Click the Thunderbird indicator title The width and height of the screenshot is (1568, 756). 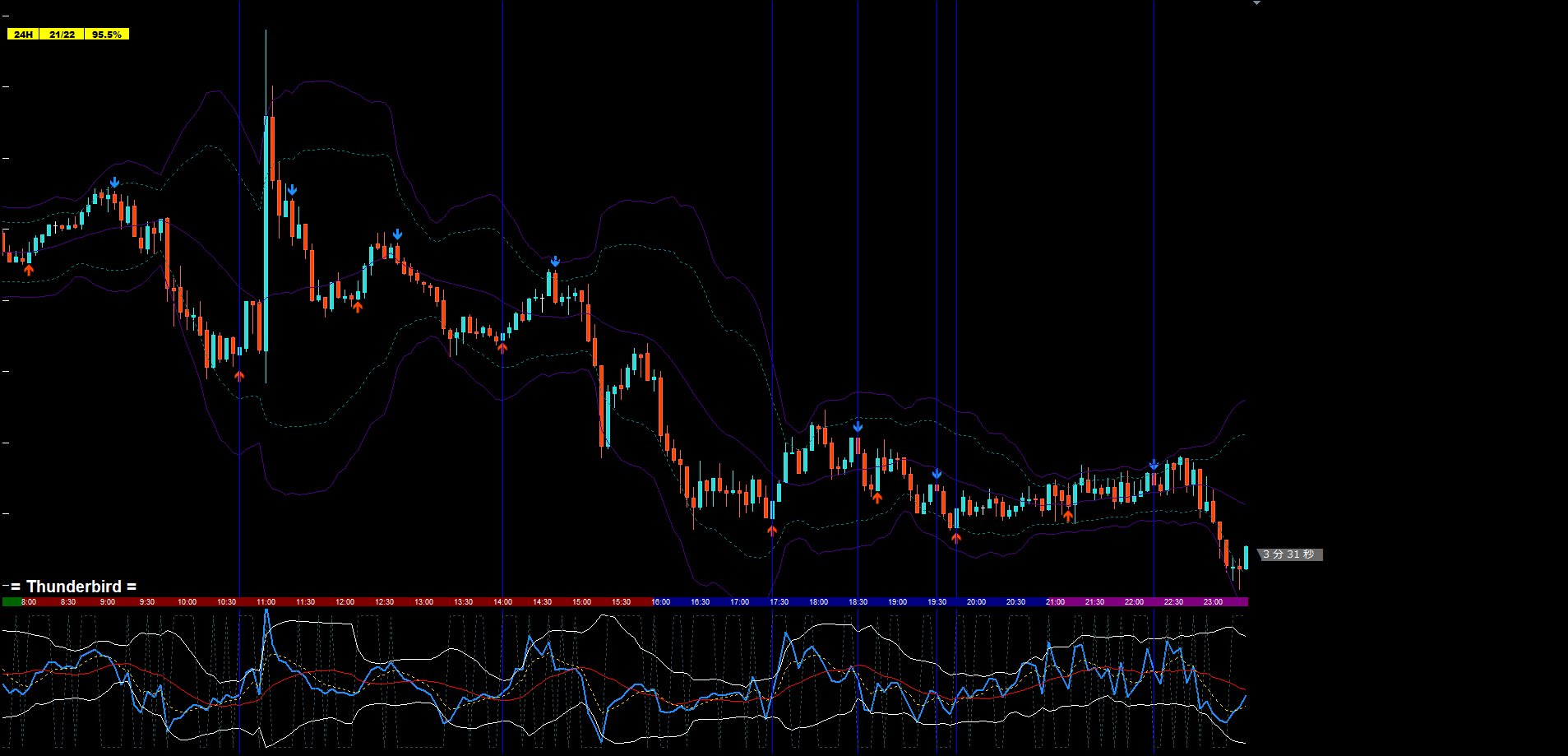coord(74,587)
